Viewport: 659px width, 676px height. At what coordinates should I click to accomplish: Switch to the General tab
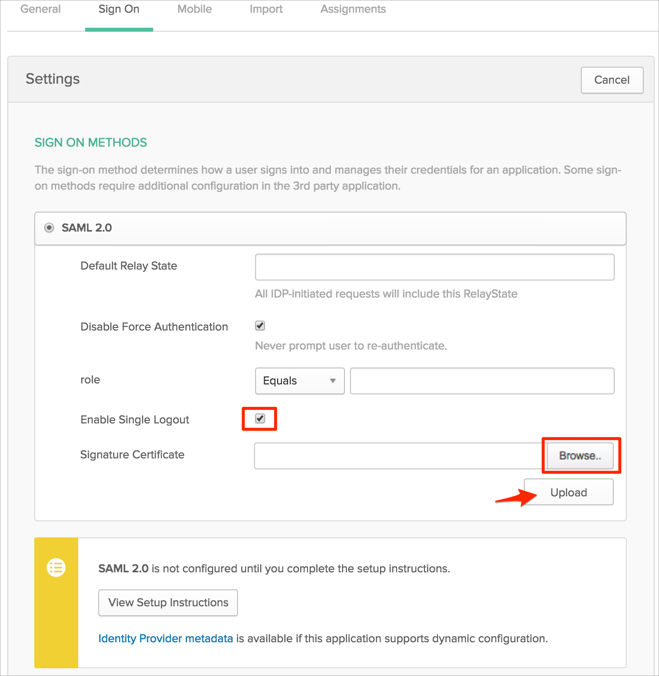point(40,9)
